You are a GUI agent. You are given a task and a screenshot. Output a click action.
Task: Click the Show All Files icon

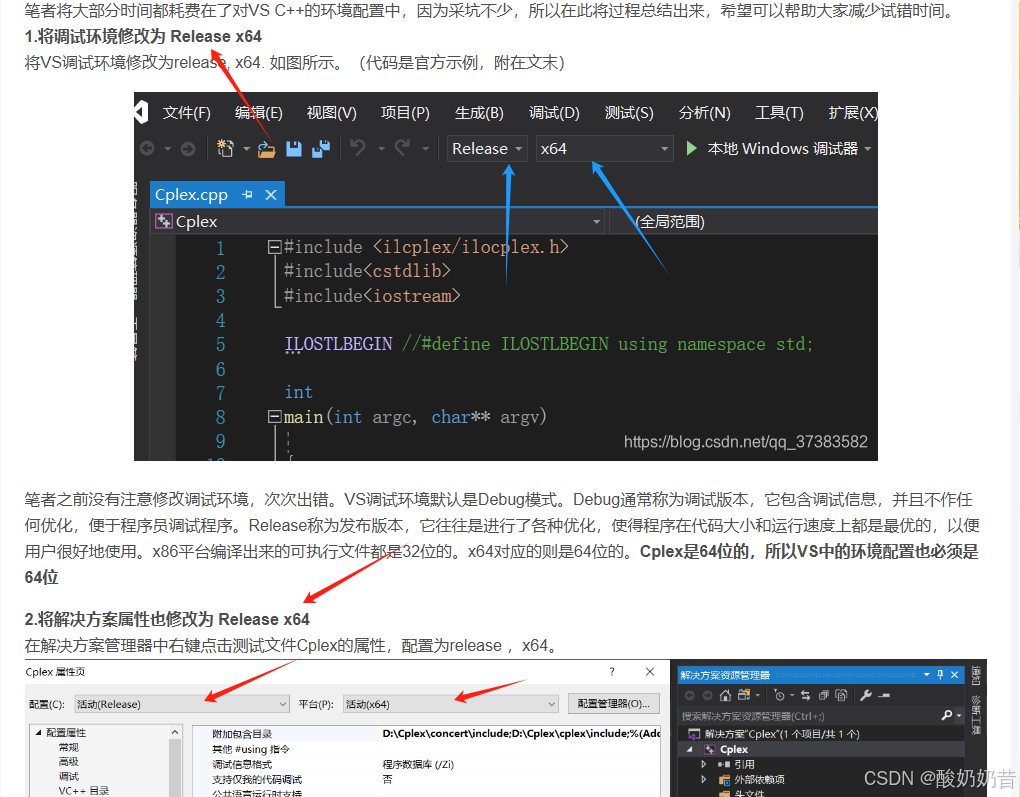click(x=841, y=696)
